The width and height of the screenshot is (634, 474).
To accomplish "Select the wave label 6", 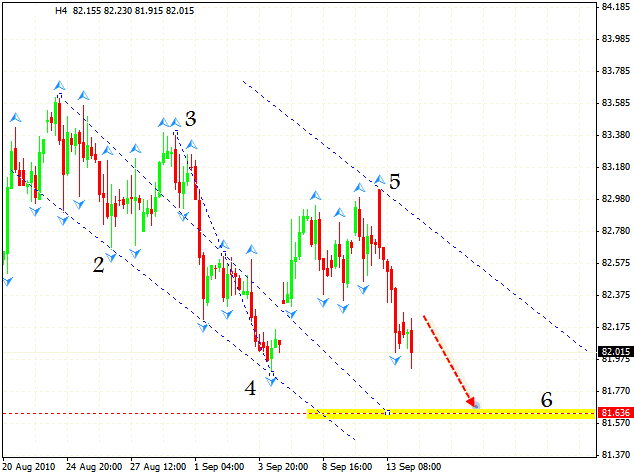I will click(x=547, y=400).
